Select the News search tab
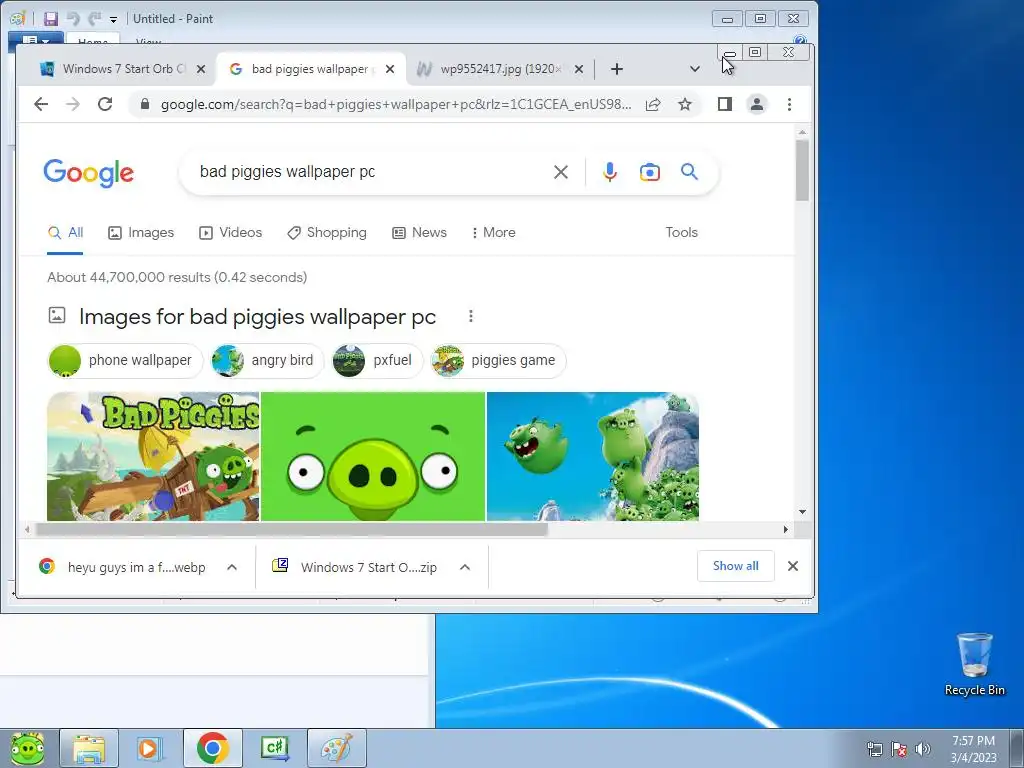 [419, 232]
